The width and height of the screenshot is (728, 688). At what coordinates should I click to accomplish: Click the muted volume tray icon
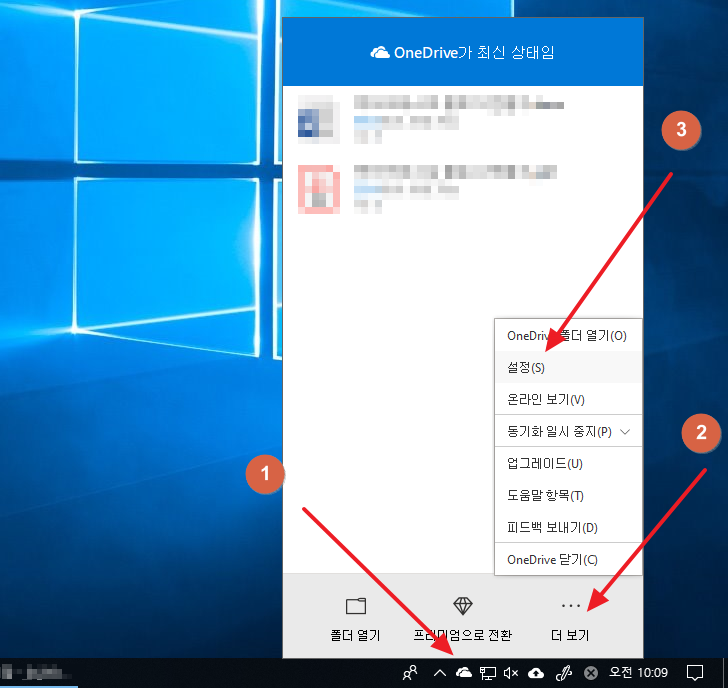511,673
